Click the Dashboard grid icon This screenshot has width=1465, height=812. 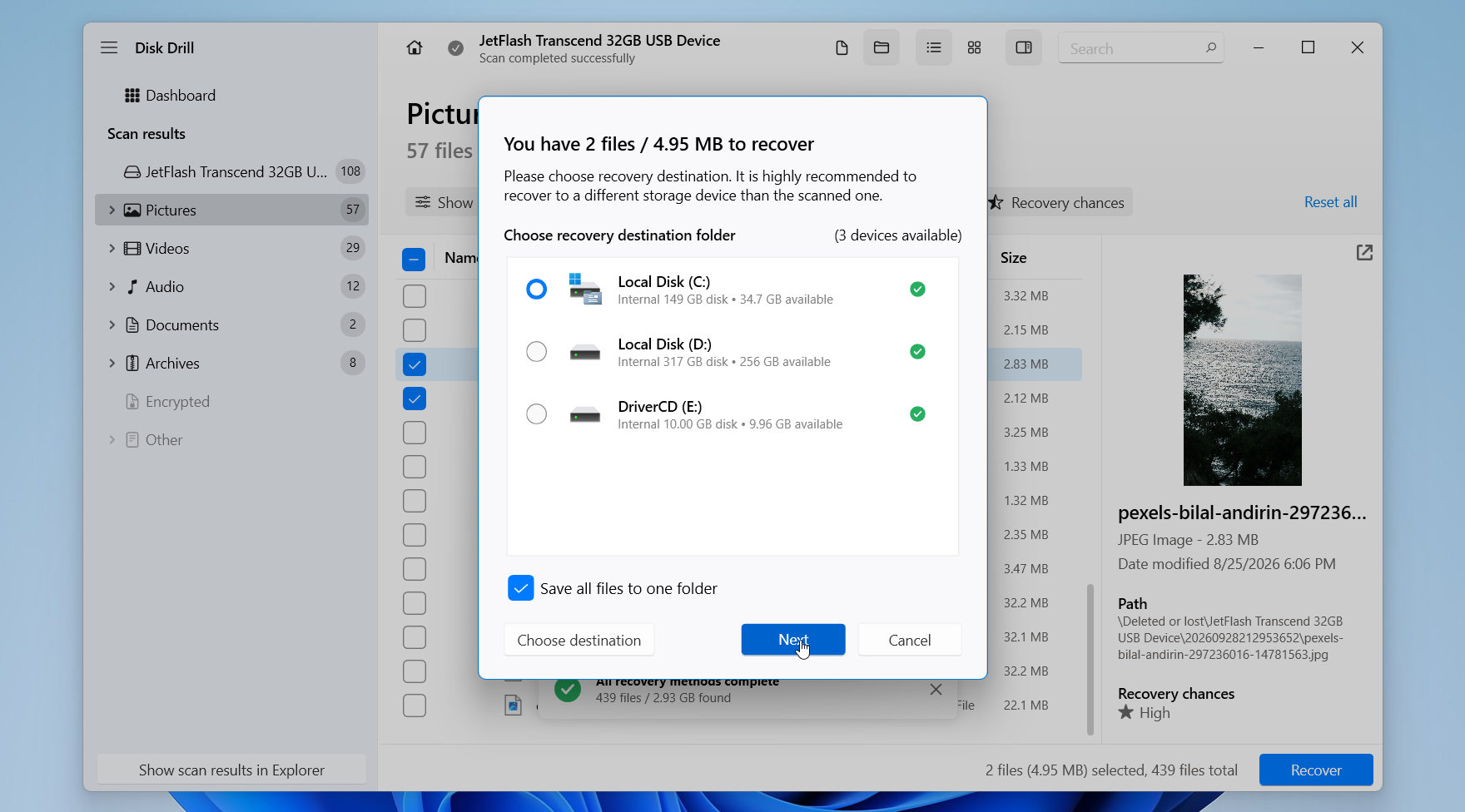click(132, 96)
